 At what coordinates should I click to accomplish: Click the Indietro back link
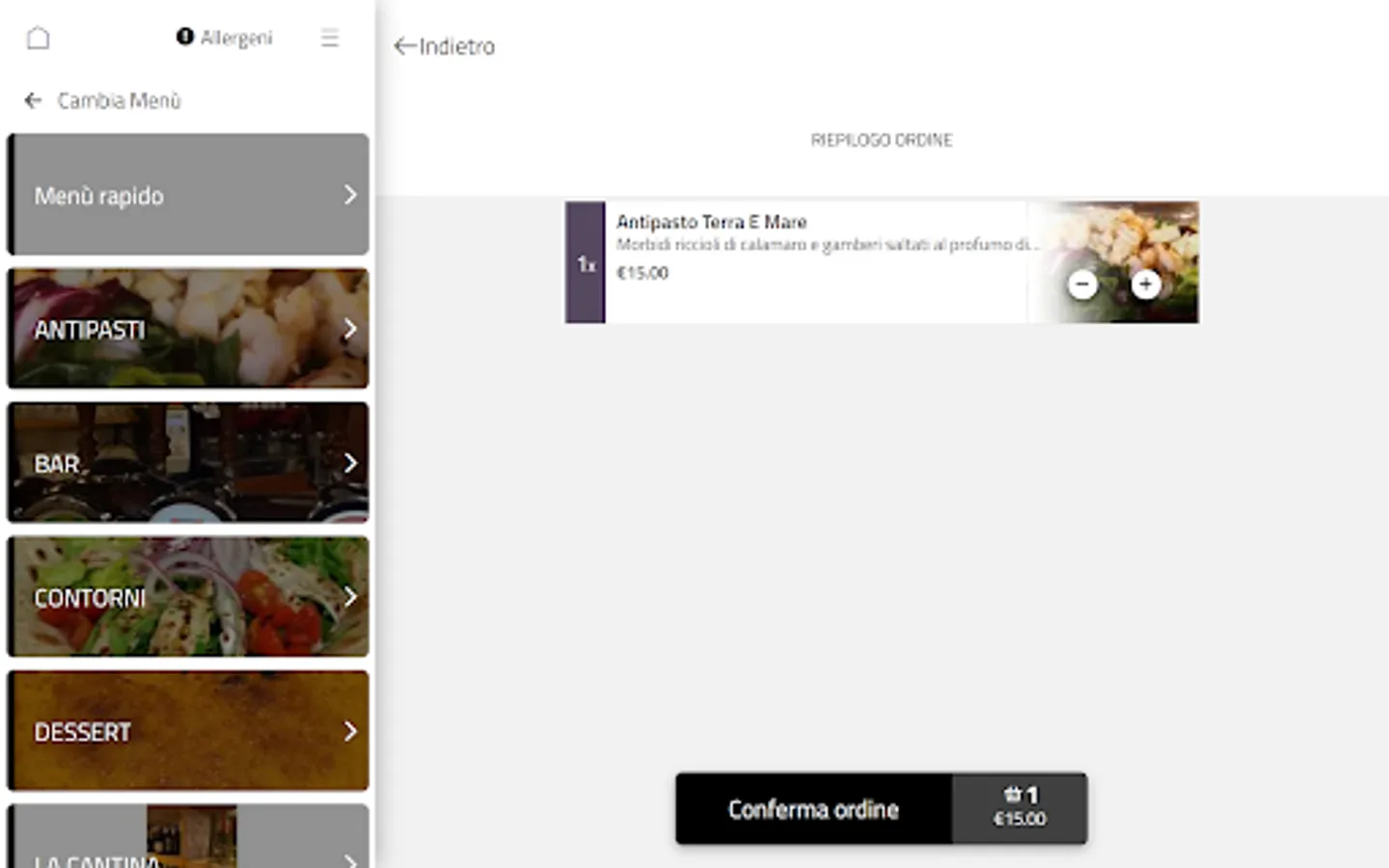[x=445, y=46]
